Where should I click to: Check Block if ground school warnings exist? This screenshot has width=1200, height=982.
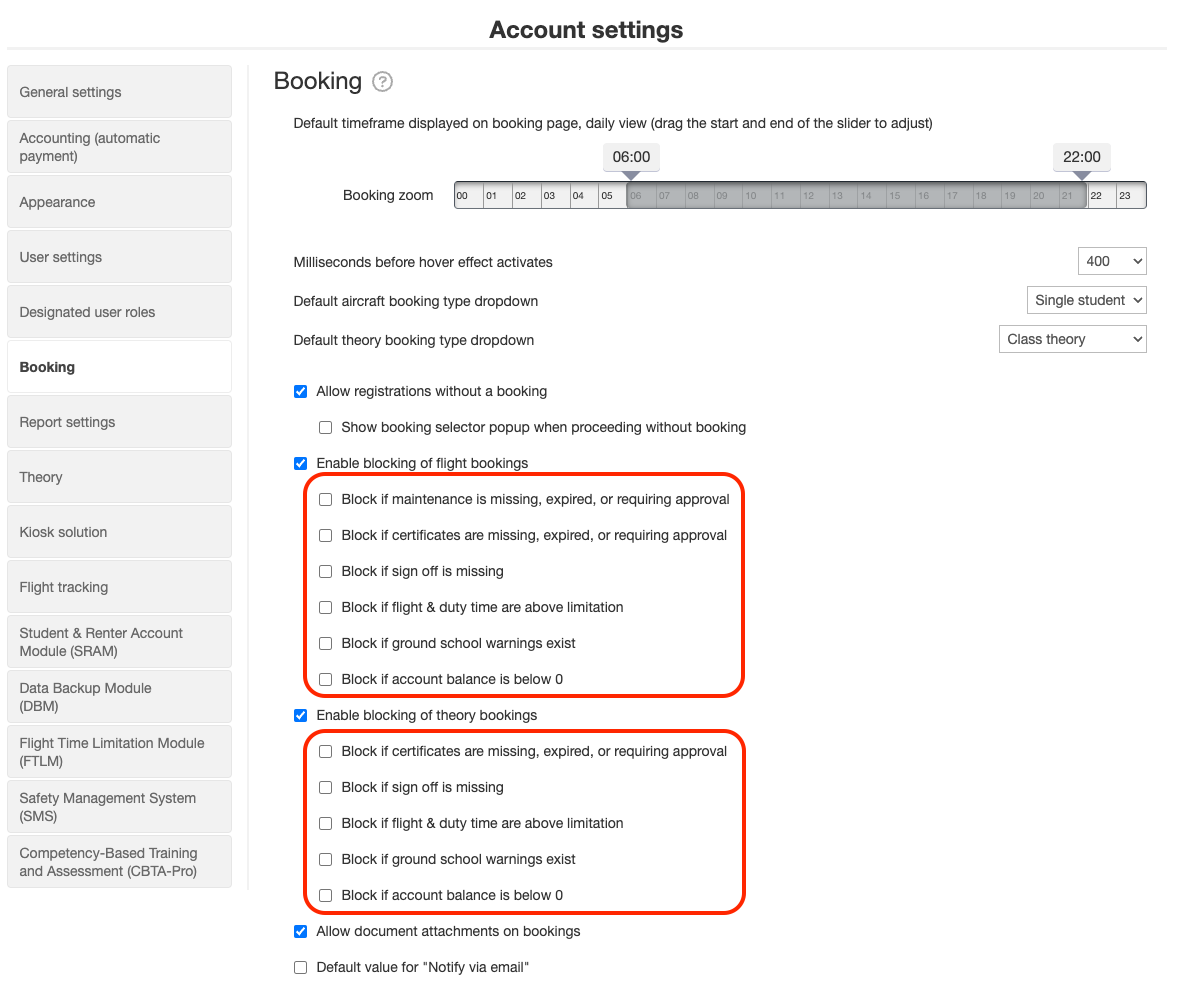pyautogui.click(x=325, y=643)
